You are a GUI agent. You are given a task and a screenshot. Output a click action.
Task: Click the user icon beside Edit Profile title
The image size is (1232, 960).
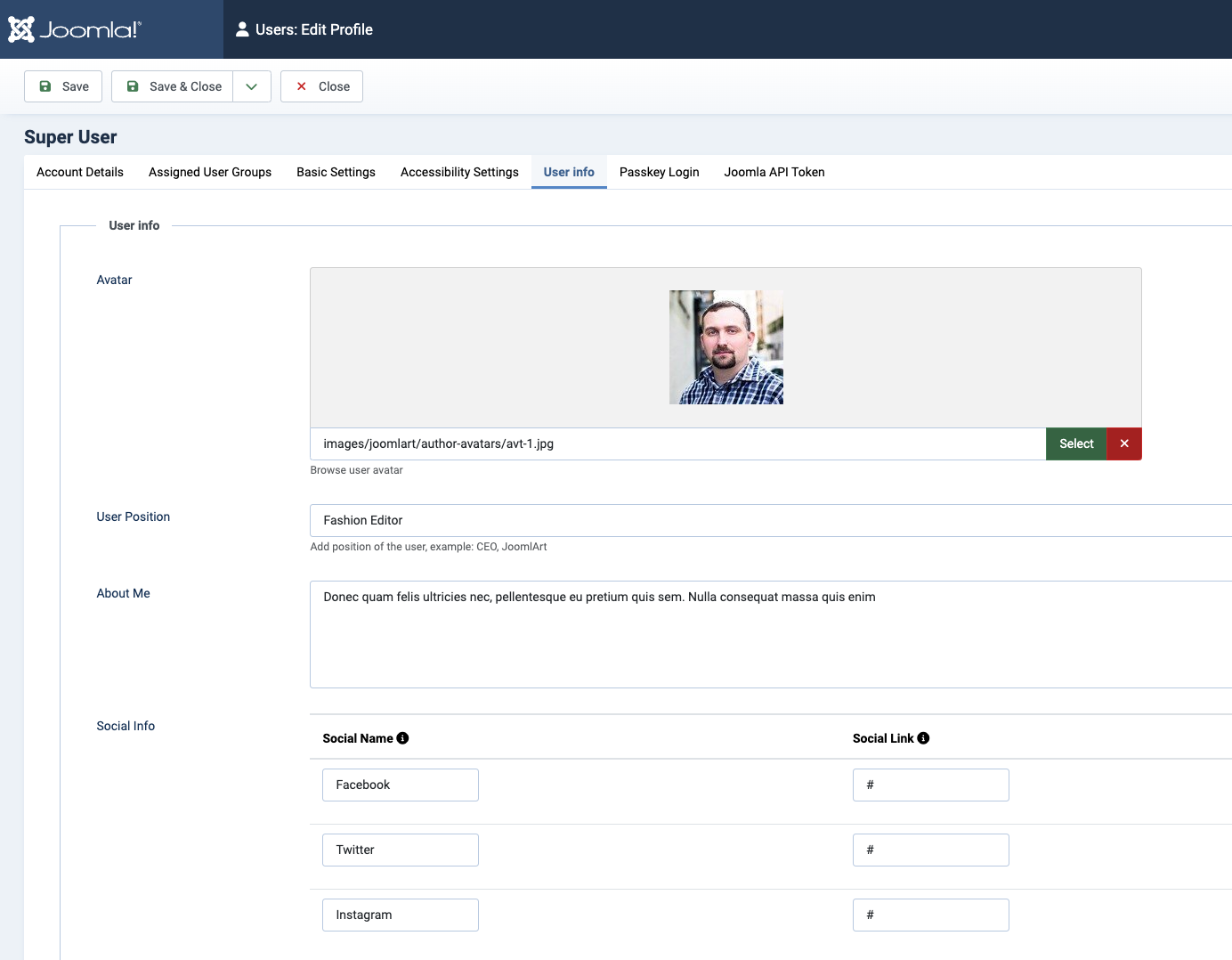[241, 29]
